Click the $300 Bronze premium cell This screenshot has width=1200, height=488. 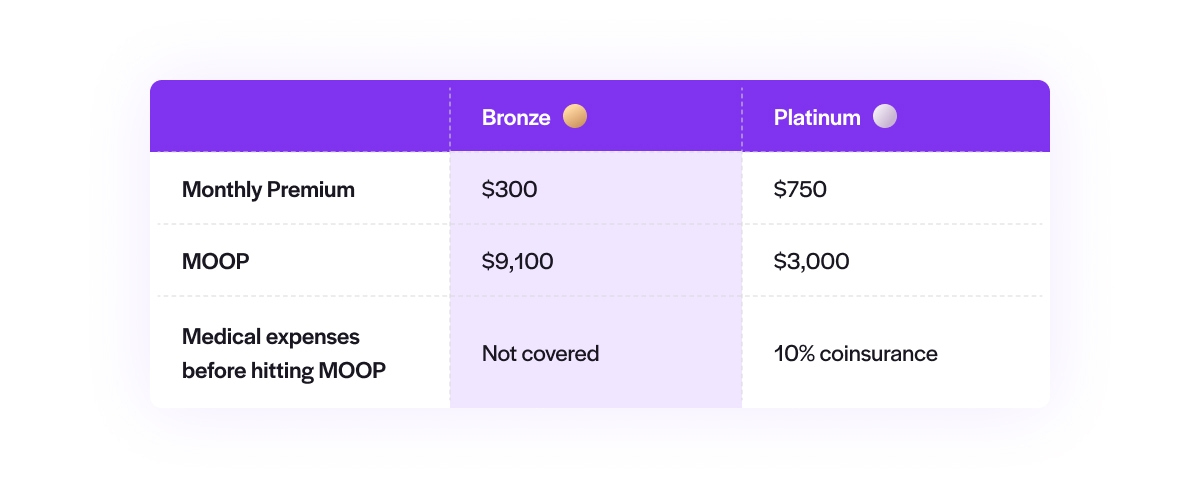[x=510, y=189]
